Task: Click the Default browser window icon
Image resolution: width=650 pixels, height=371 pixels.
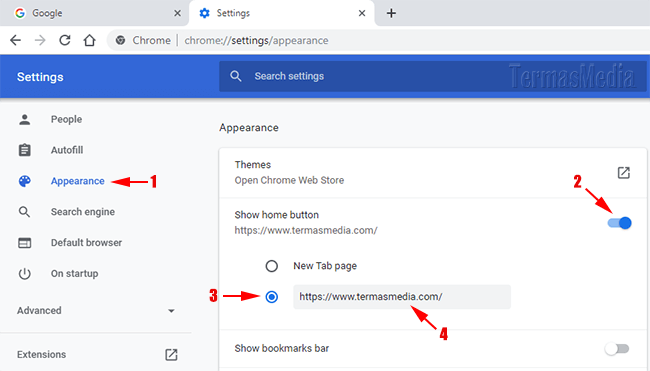Action: [24, 243]
